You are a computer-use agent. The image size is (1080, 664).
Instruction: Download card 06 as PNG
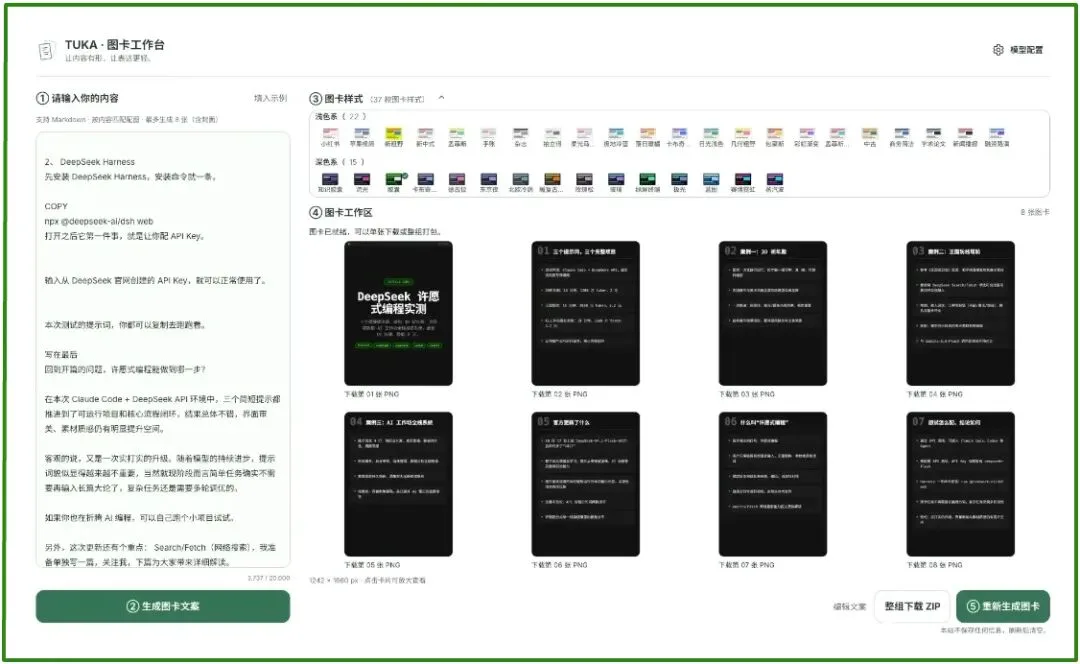559,565
